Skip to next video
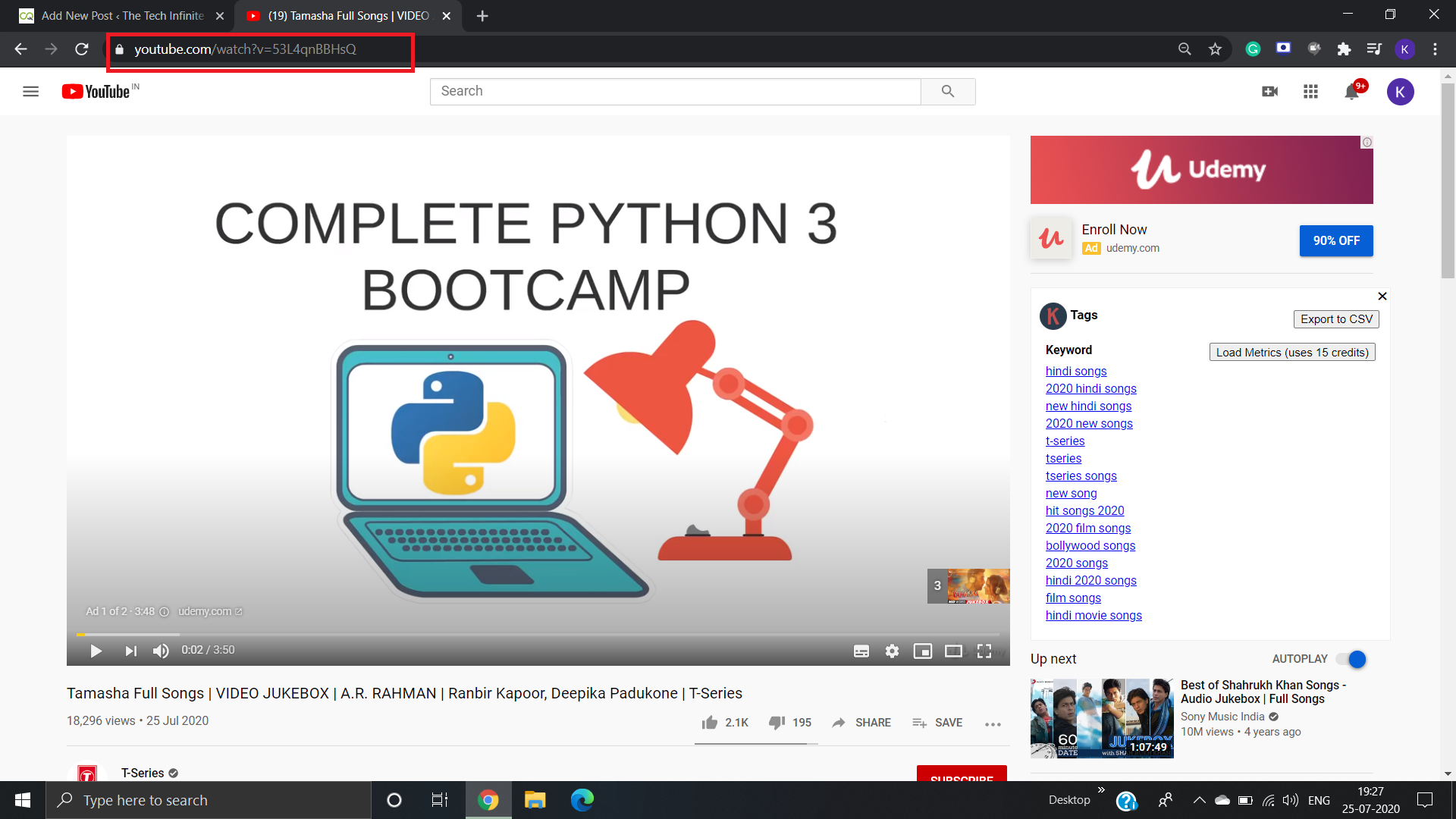Viewport: 1456px width, 819px height. pos(130,651)
